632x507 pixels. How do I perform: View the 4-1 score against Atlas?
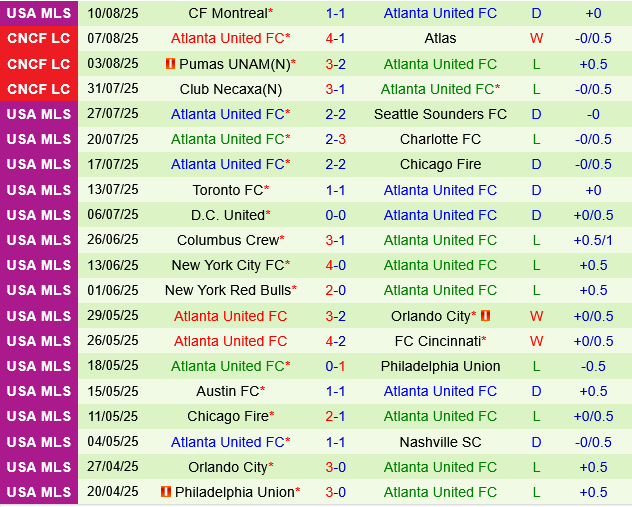pyautogui.click(x=335, y=38)
